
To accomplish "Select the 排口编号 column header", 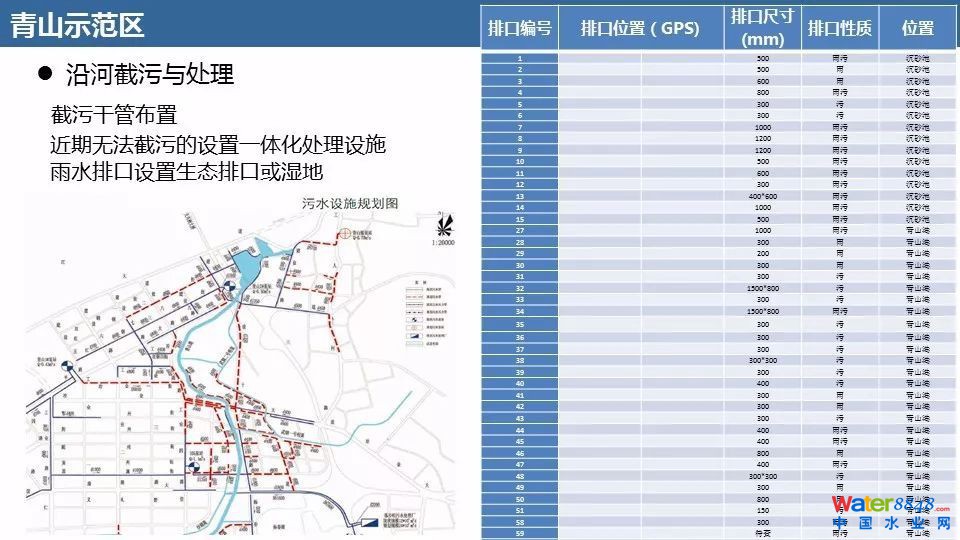I will point(519,28).
